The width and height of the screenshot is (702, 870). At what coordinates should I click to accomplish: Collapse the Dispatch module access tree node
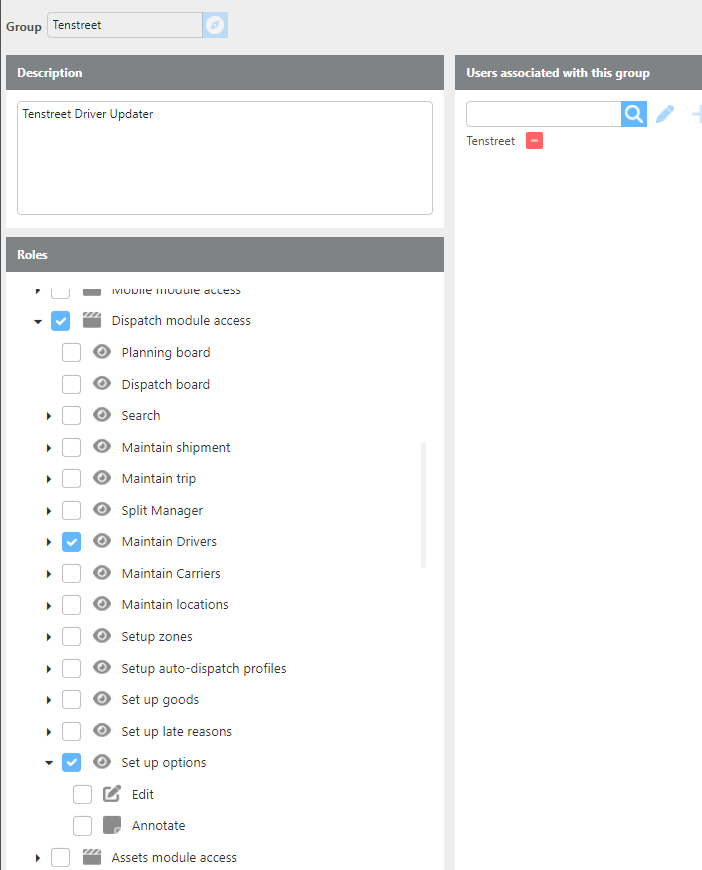[38, 322]
